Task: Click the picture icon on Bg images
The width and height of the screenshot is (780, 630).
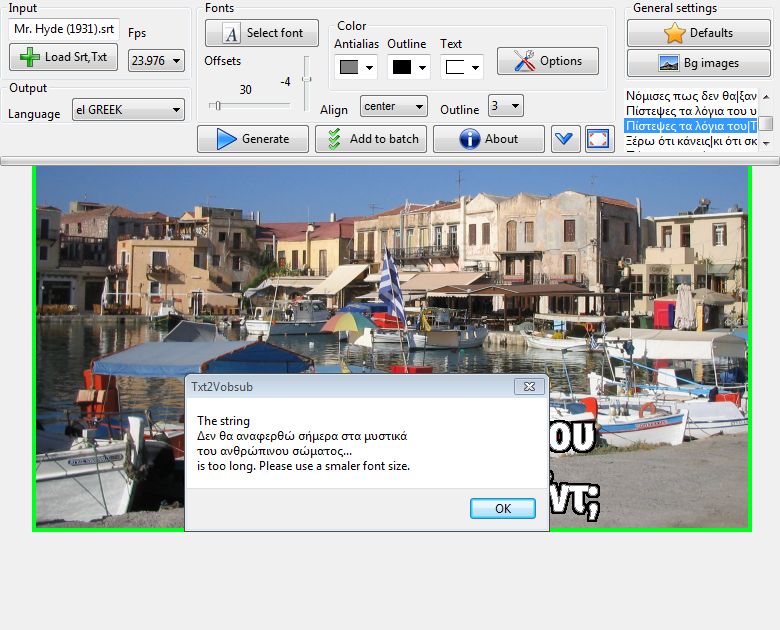Action: tap(669, 63)
